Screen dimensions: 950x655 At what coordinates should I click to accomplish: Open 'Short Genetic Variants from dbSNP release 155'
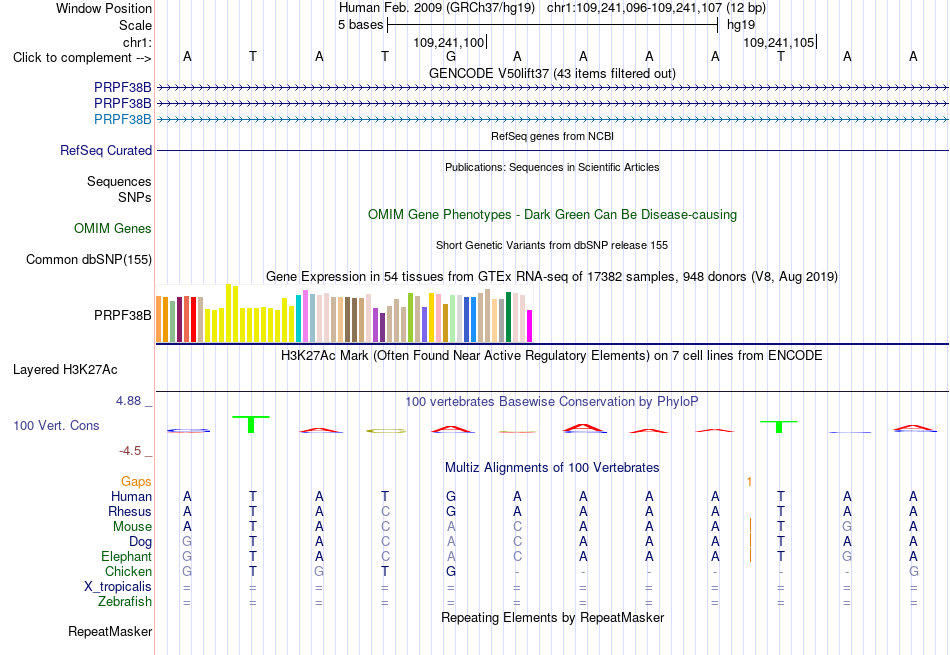(x=552, y=245)
